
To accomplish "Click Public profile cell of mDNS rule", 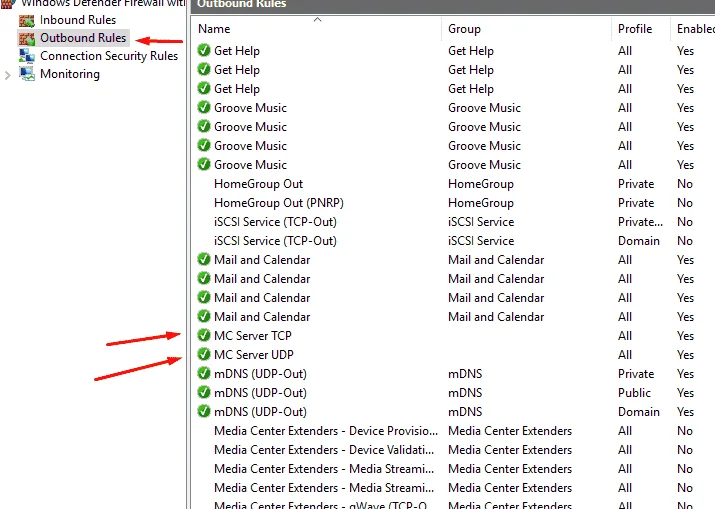I will tap(634, 393).
